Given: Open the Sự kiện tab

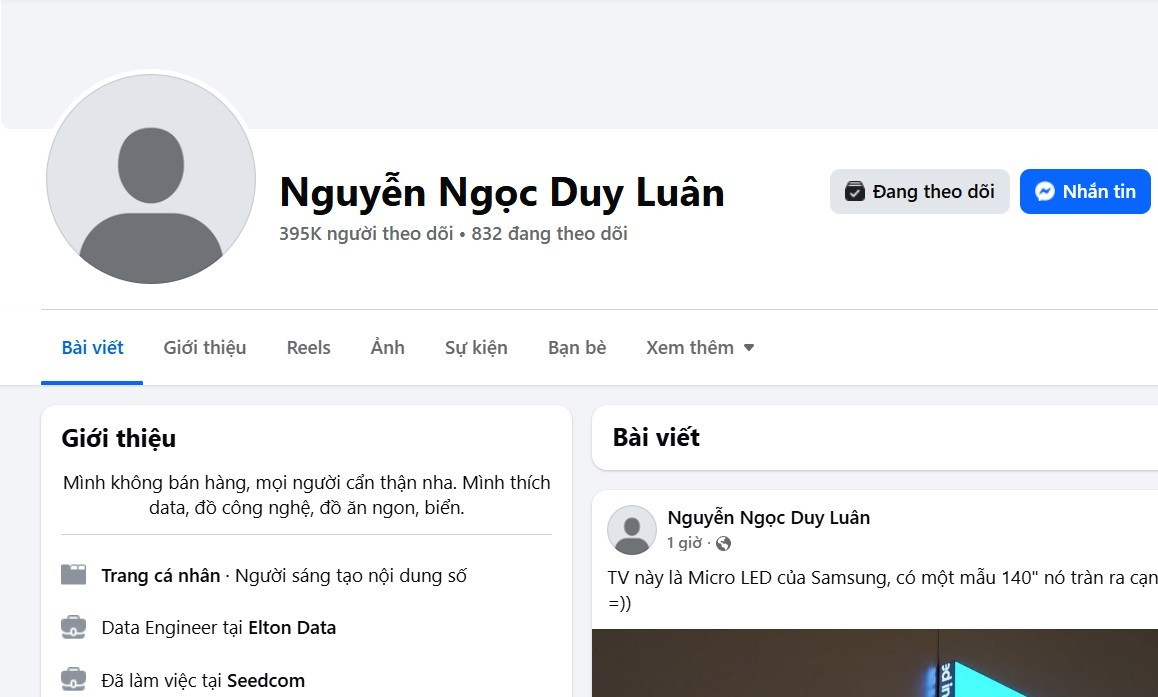Looking at the screenshot, I should point(477,347).
